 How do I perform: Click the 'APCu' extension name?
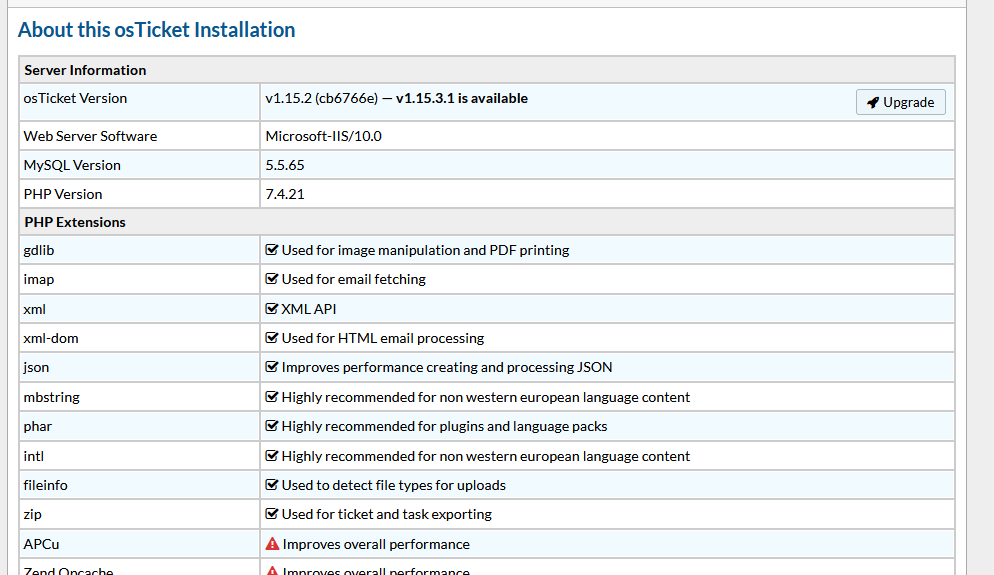(x=41, y=545)
